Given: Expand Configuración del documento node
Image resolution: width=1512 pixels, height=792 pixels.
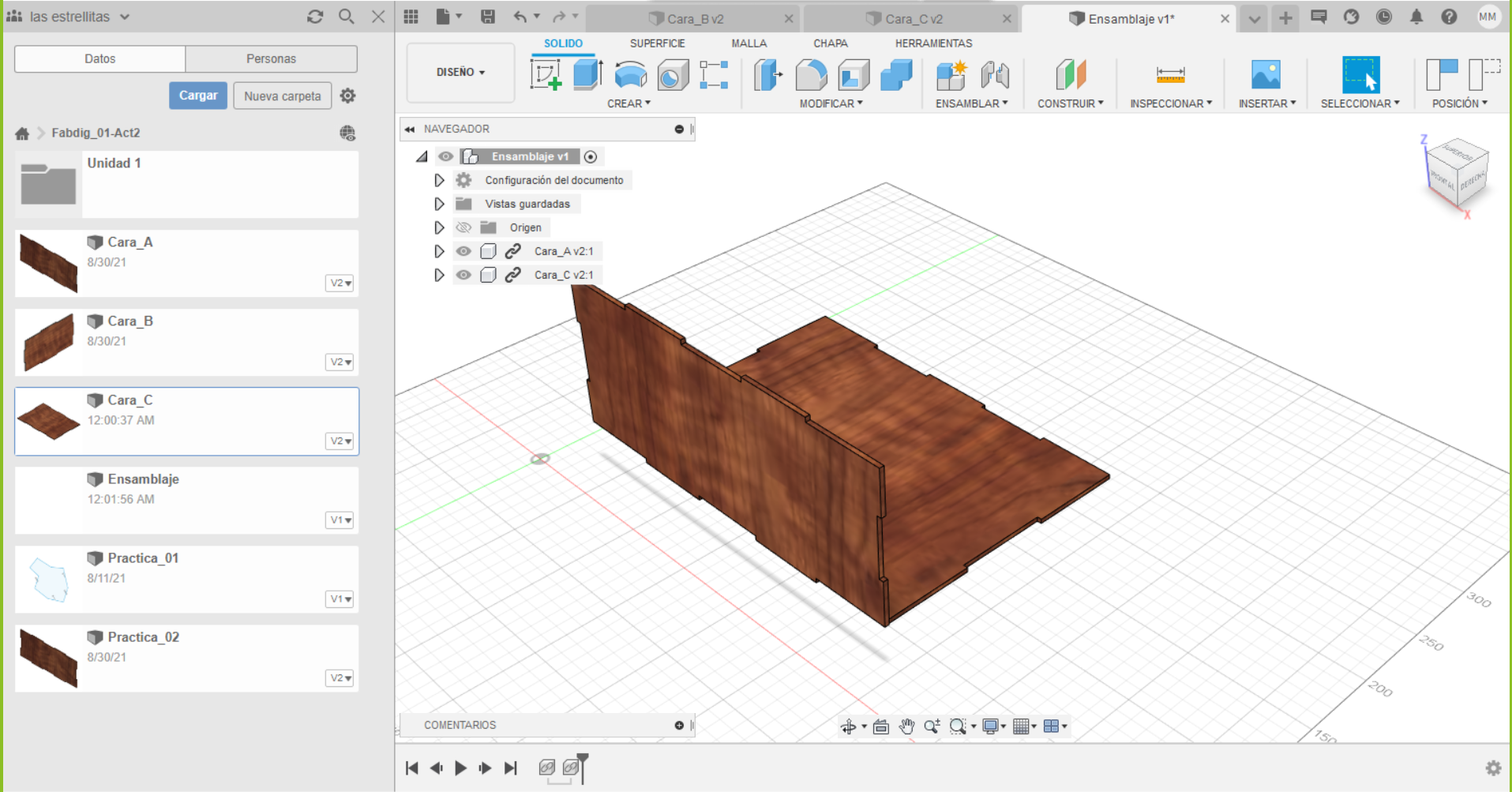Looking at the screenshot, I should 439,180.
